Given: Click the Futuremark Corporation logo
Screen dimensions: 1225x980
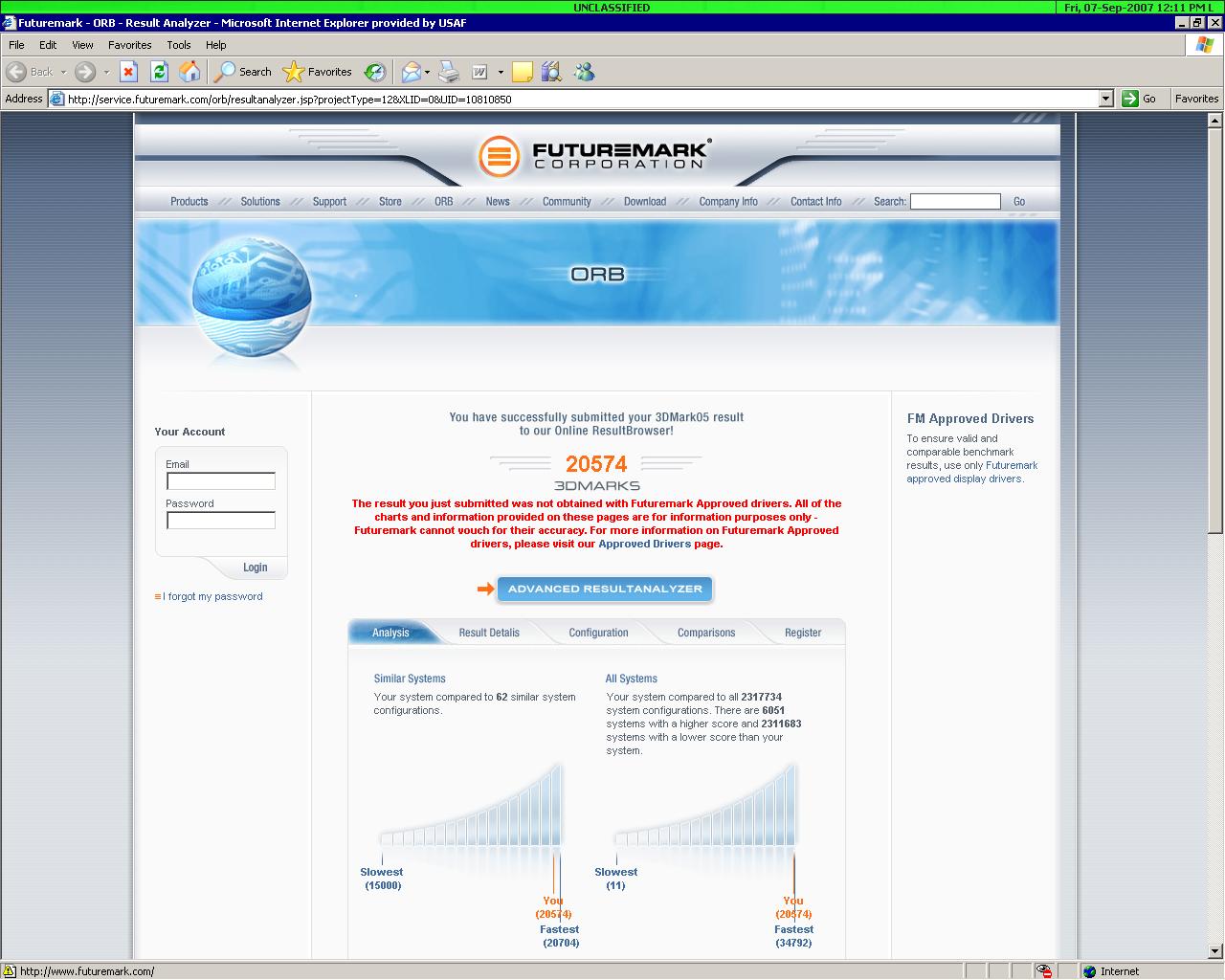Looking at the screenshot, I should coord(595,156).
